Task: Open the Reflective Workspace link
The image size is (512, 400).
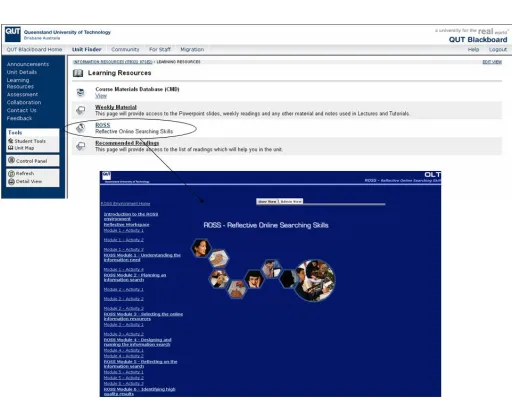Action: [x=126, y=225]
